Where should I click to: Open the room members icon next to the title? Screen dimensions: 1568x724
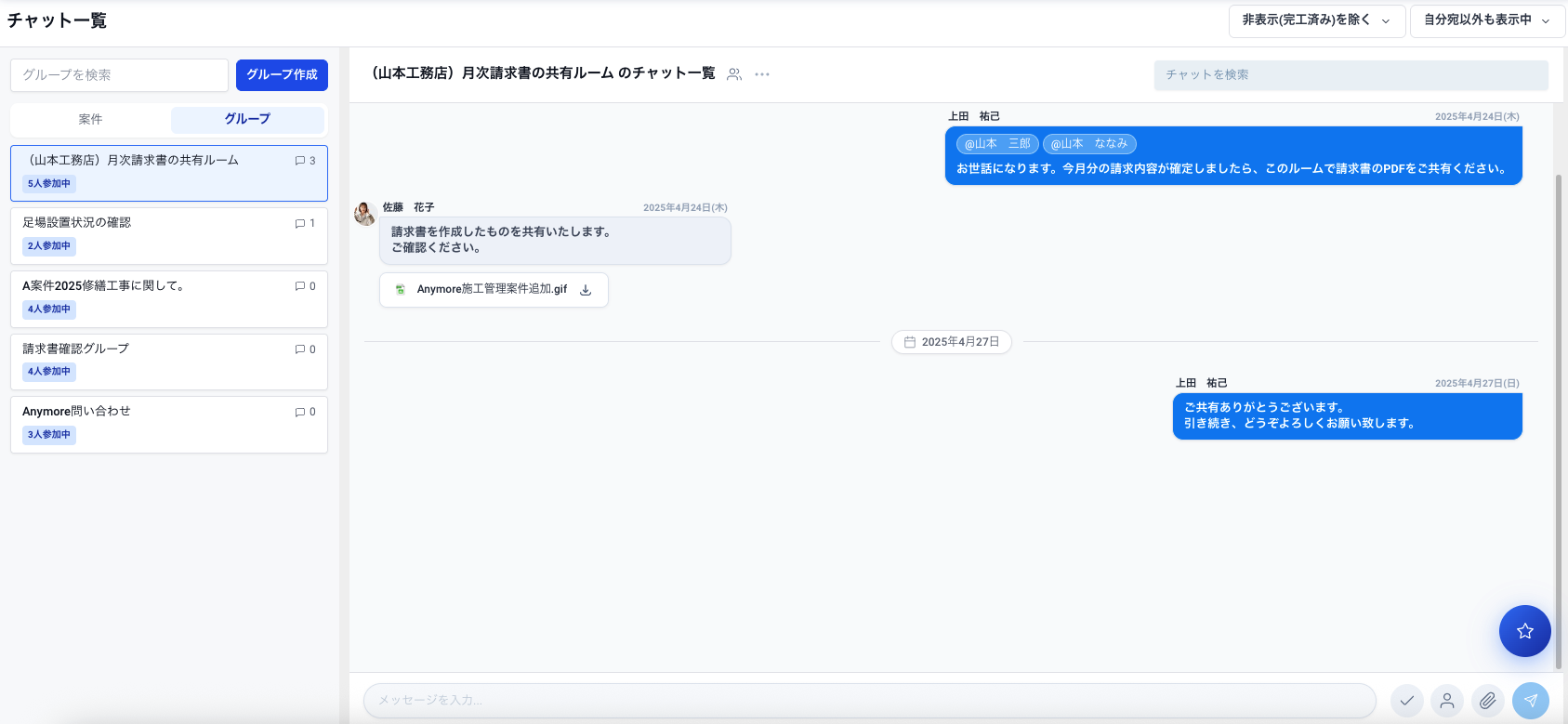[734, 74]
